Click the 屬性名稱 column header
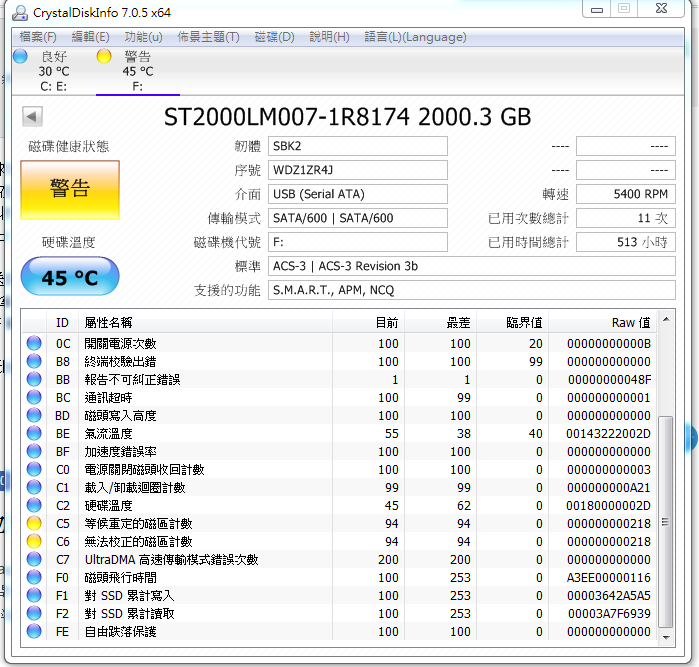The image size is (699, 667). pos(205,322)
